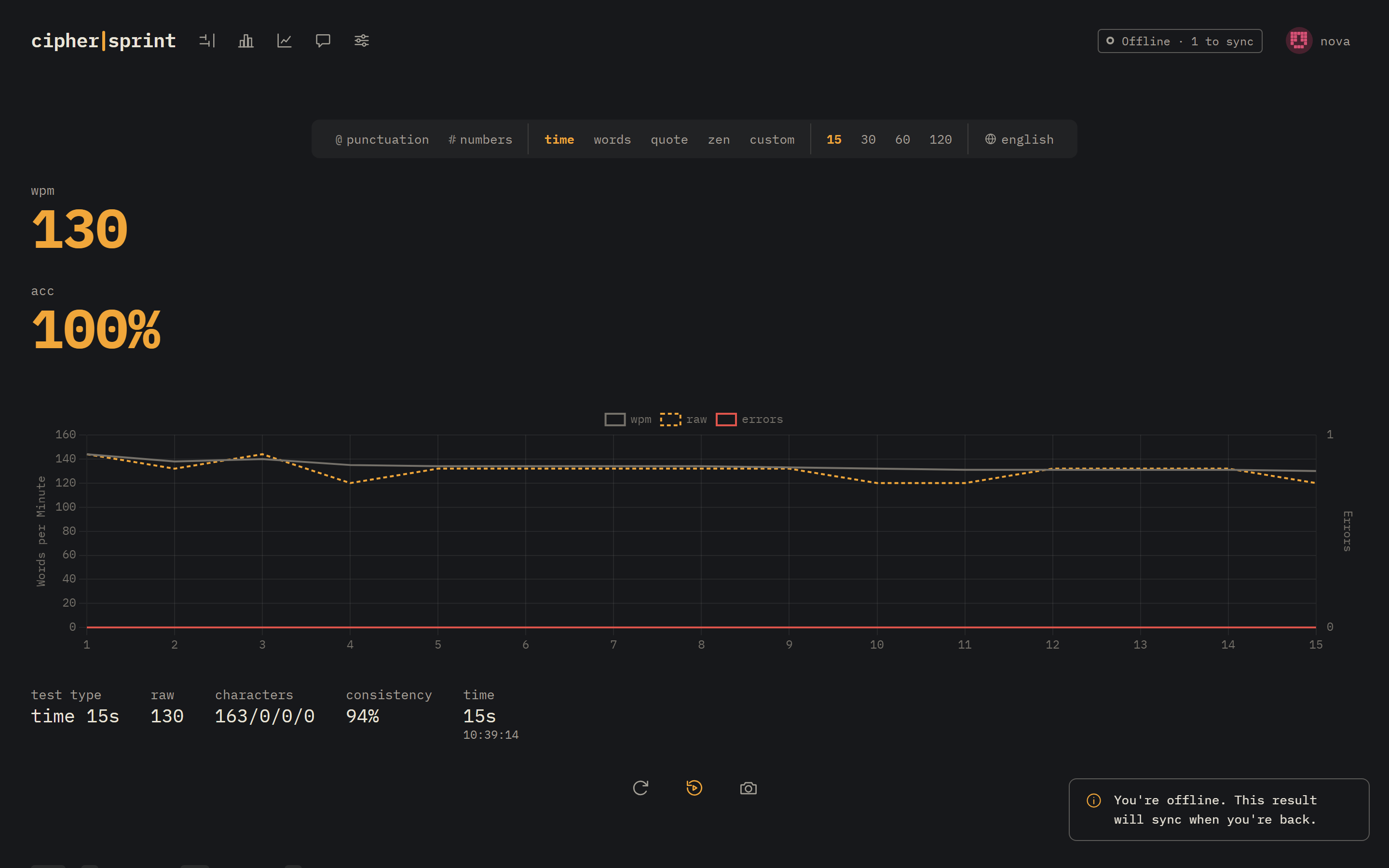Choose 60 second duration
Image resolution: width=1389 pixels, height=868 pixels.
tap(902, 139)
